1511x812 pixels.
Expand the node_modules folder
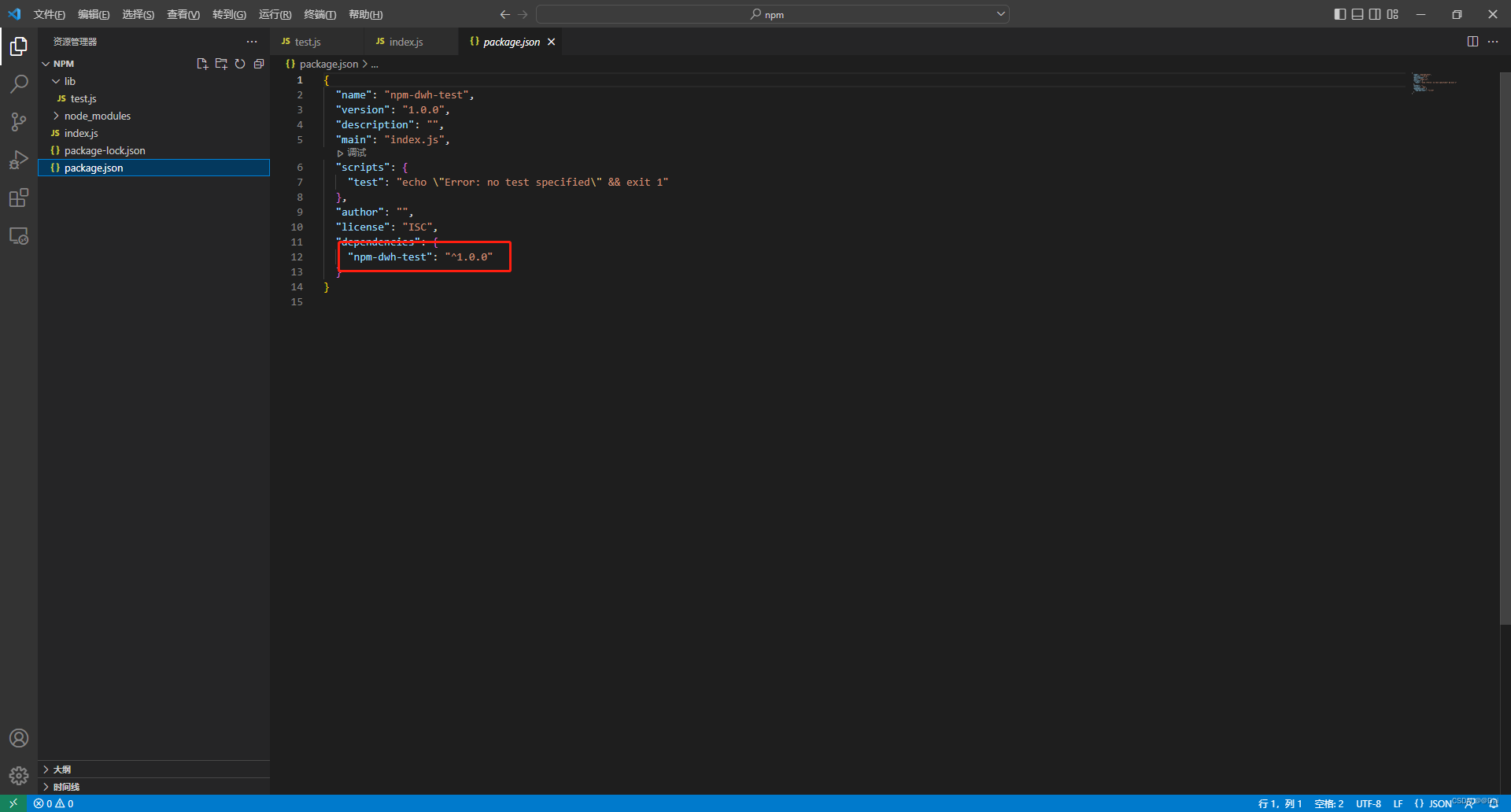coord(56,116)
